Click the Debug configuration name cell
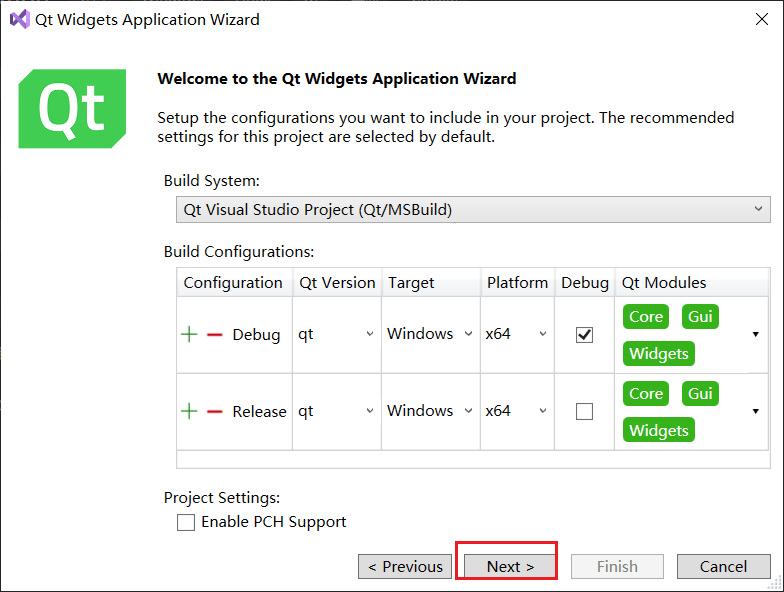784x592 pixels. click(256, 334)
